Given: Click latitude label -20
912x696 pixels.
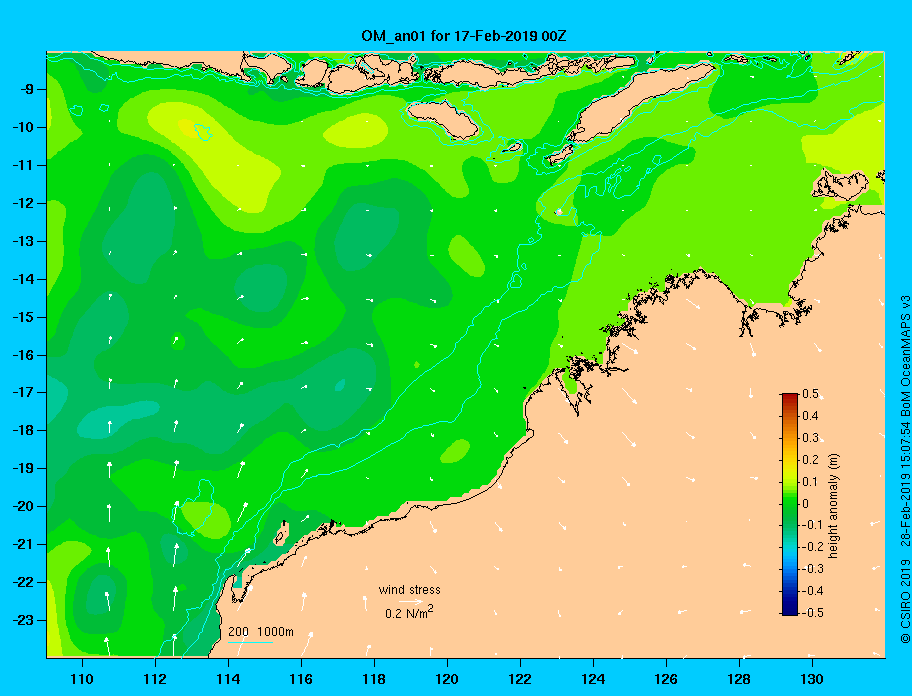Looking at the screenshot, I should click(23, 506).
